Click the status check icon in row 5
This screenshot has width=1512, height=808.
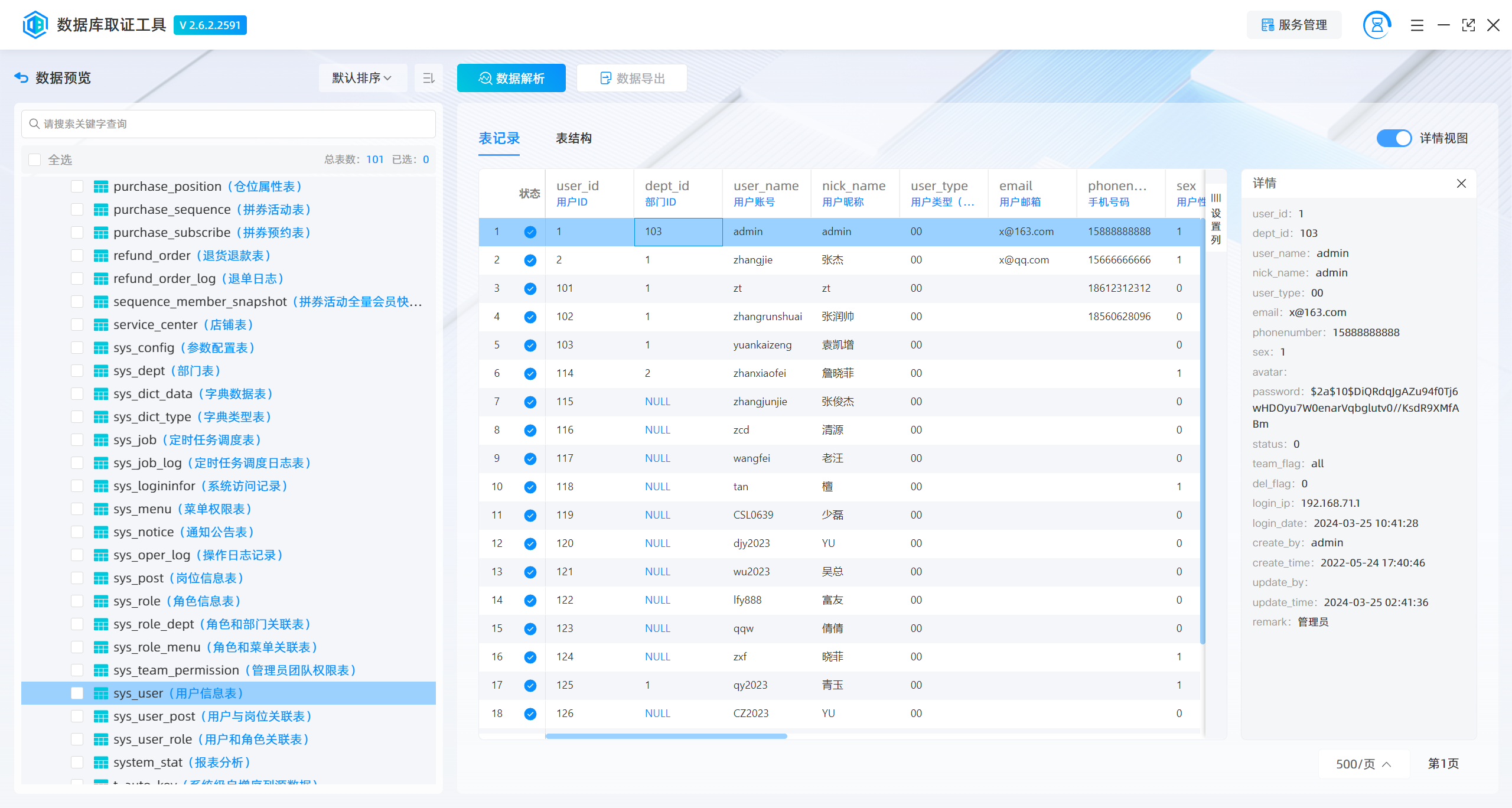(530, 346)
